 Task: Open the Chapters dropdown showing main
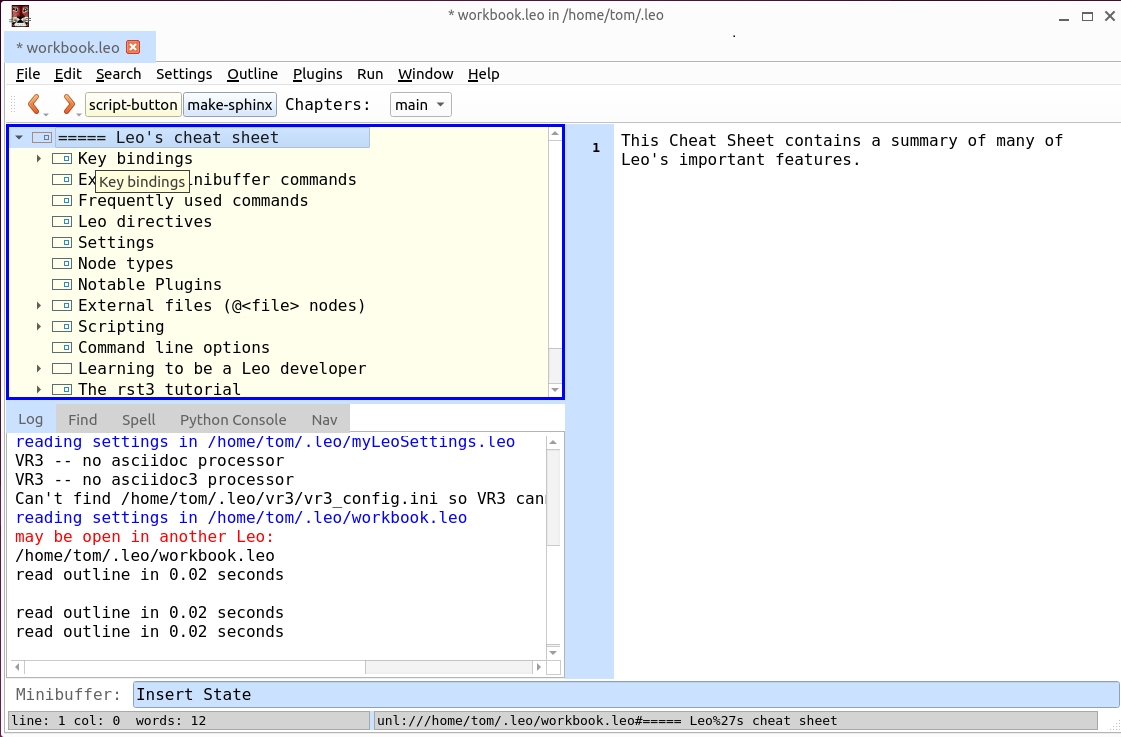click(421, 105)
